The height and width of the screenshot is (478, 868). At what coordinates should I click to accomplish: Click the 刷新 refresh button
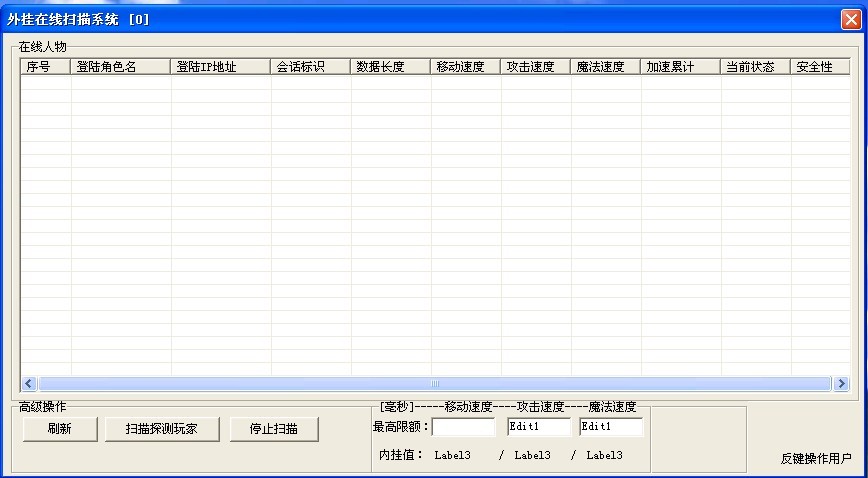(x=59, y=429)
